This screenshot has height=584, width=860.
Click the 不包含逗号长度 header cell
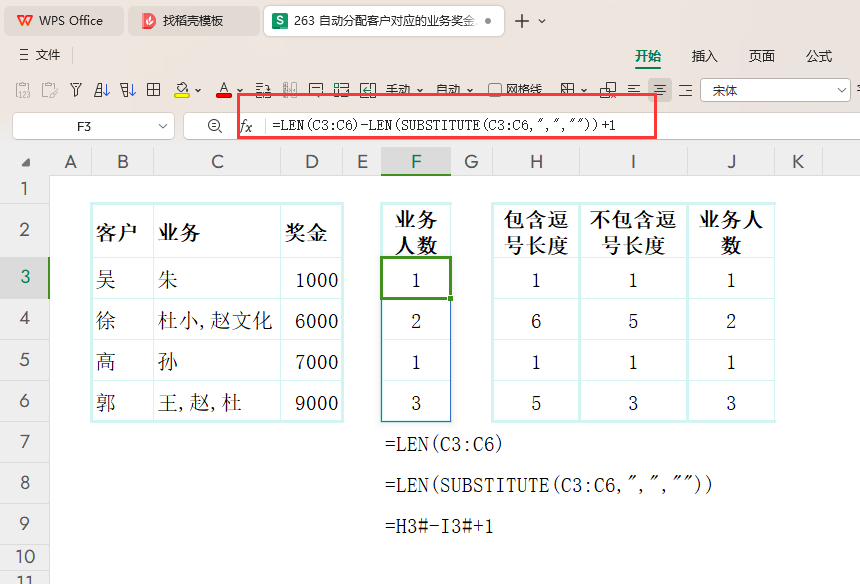coord(633,231)
